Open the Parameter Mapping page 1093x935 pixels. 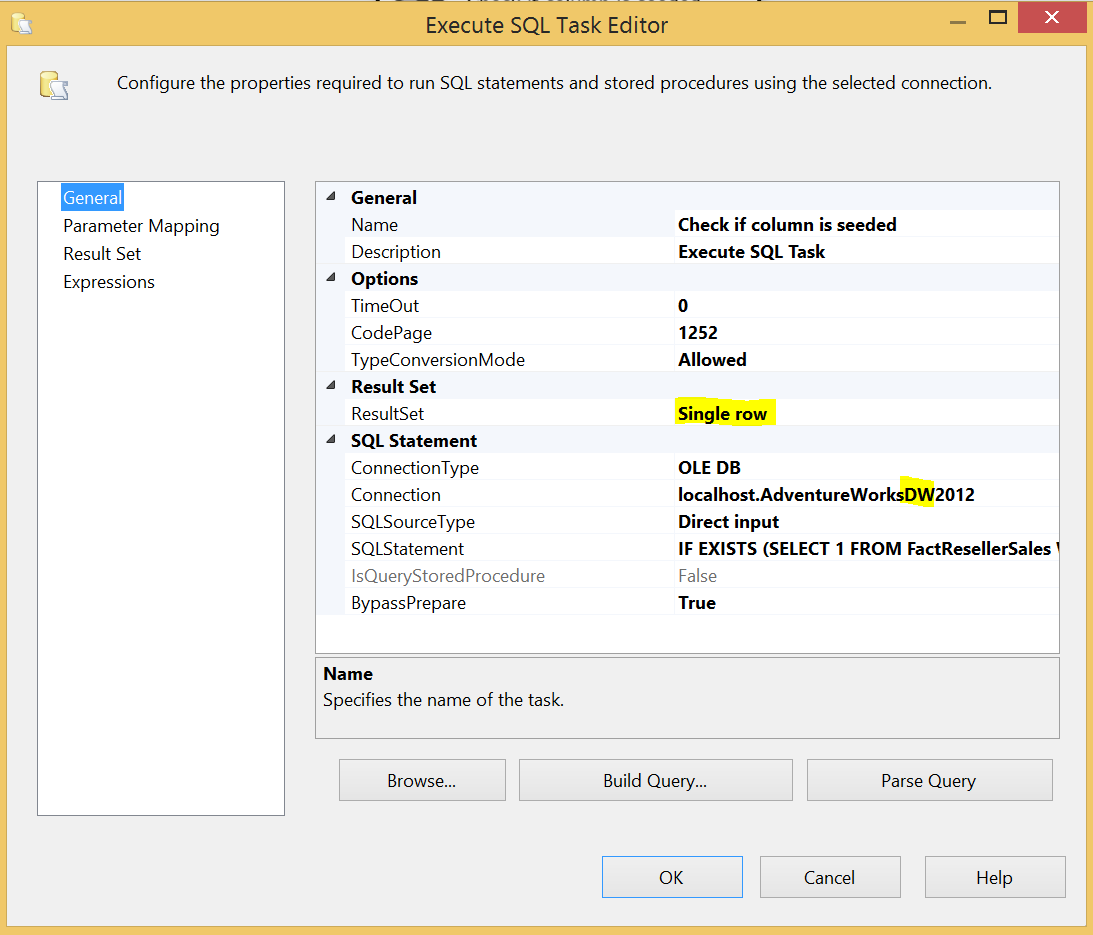141,226
